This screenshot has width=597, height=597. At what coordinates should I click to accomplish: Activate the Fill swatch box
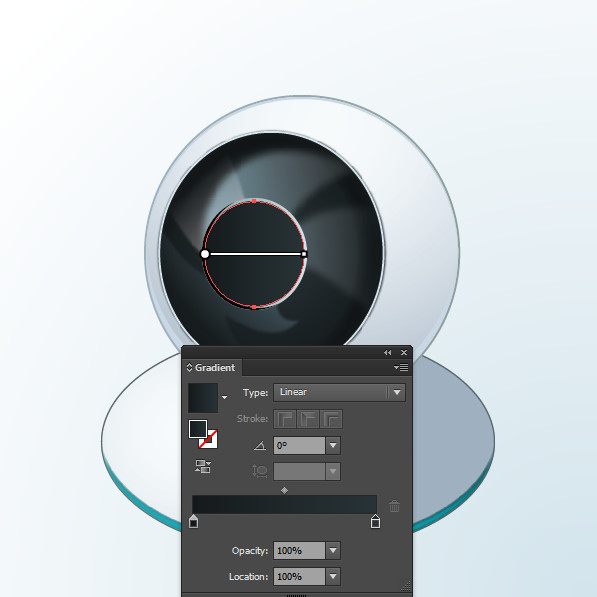click(198, 429)
